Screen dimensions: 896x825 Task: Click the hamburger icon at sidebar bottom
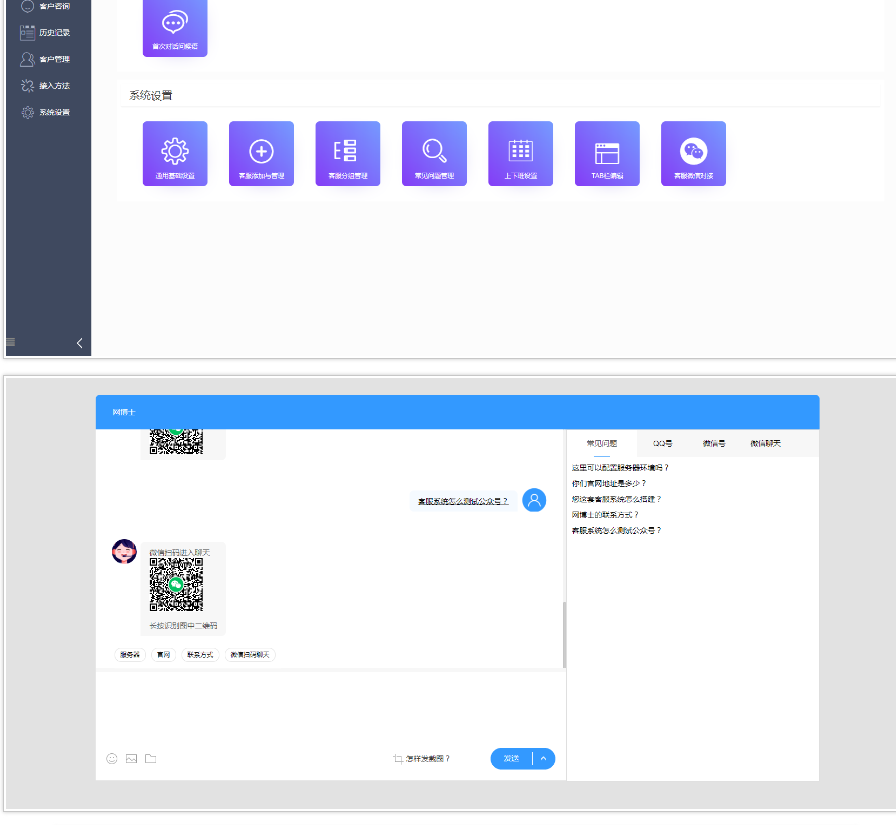click(11, 342)
